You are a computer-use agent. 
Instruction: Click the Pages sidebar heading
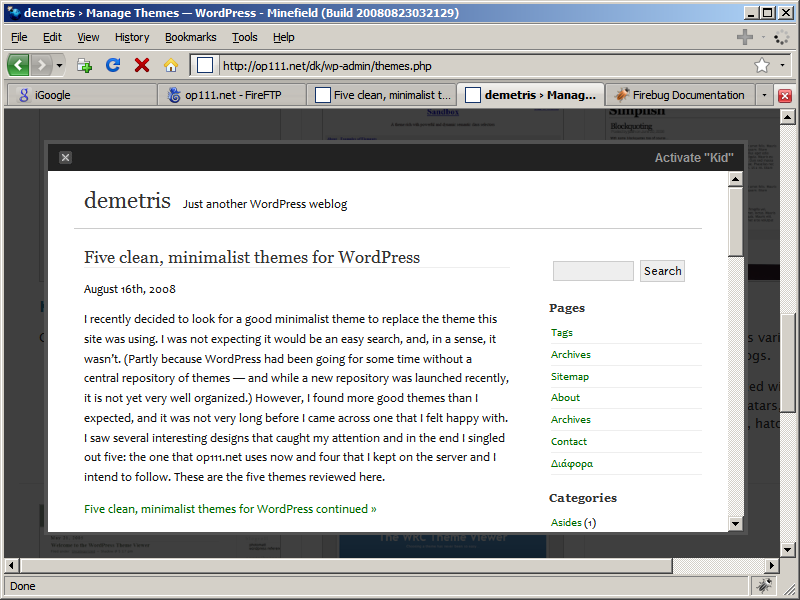567,308
